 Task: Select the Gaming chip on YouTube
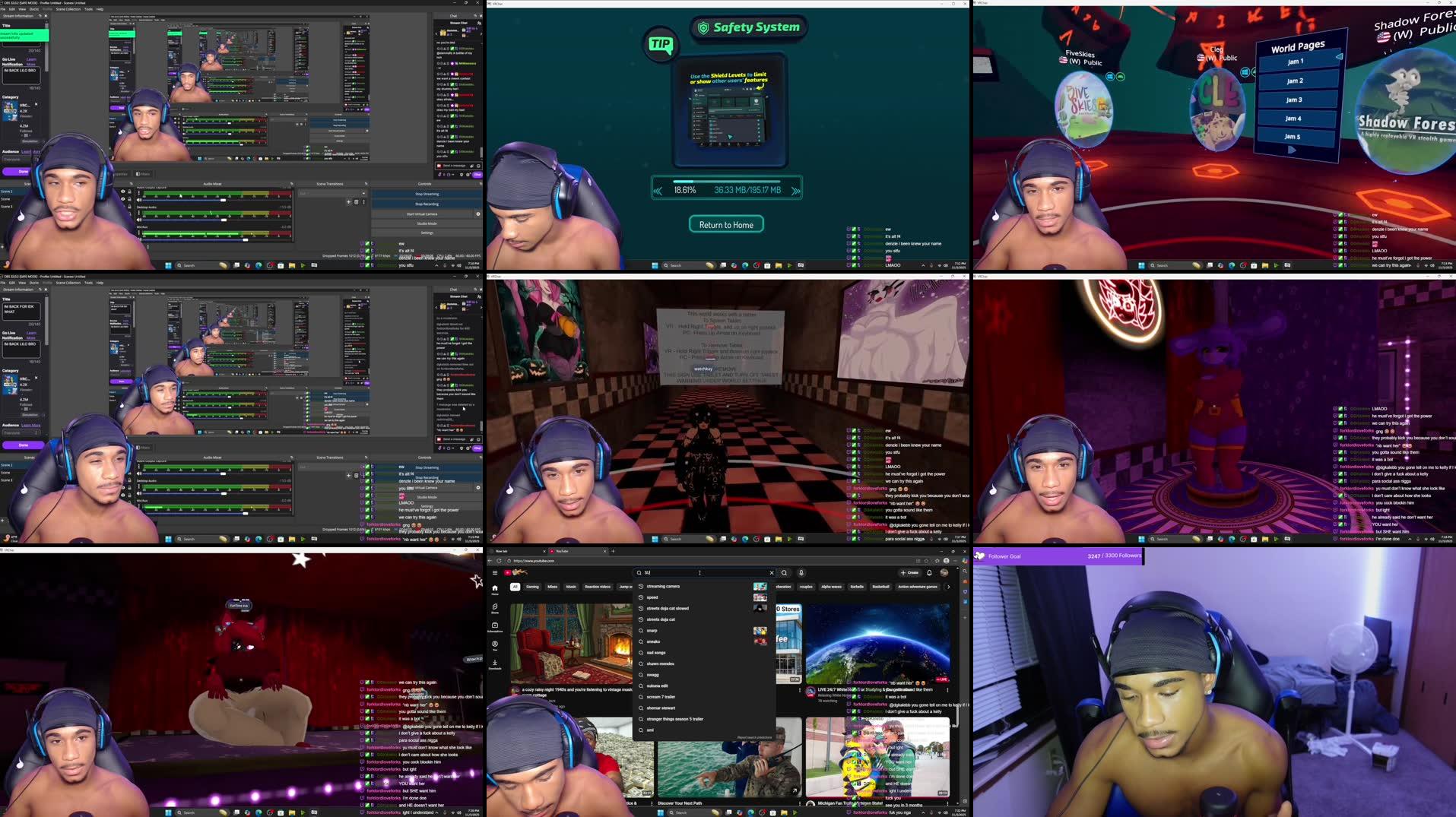coord(532,587)
